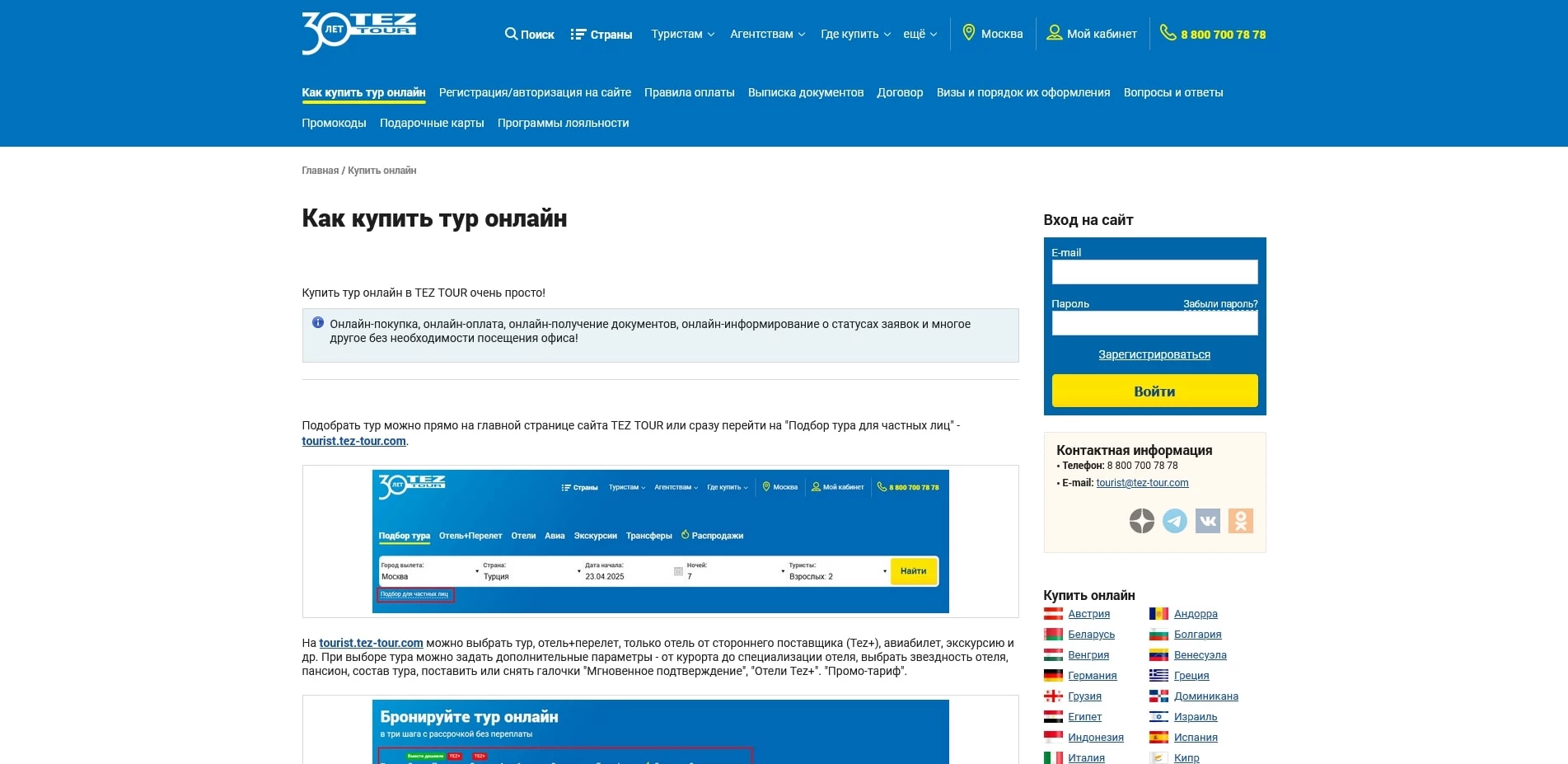Click the TEZ TOUR 30 лет logo
The image size is (1568, 764).
click(358, 33)
